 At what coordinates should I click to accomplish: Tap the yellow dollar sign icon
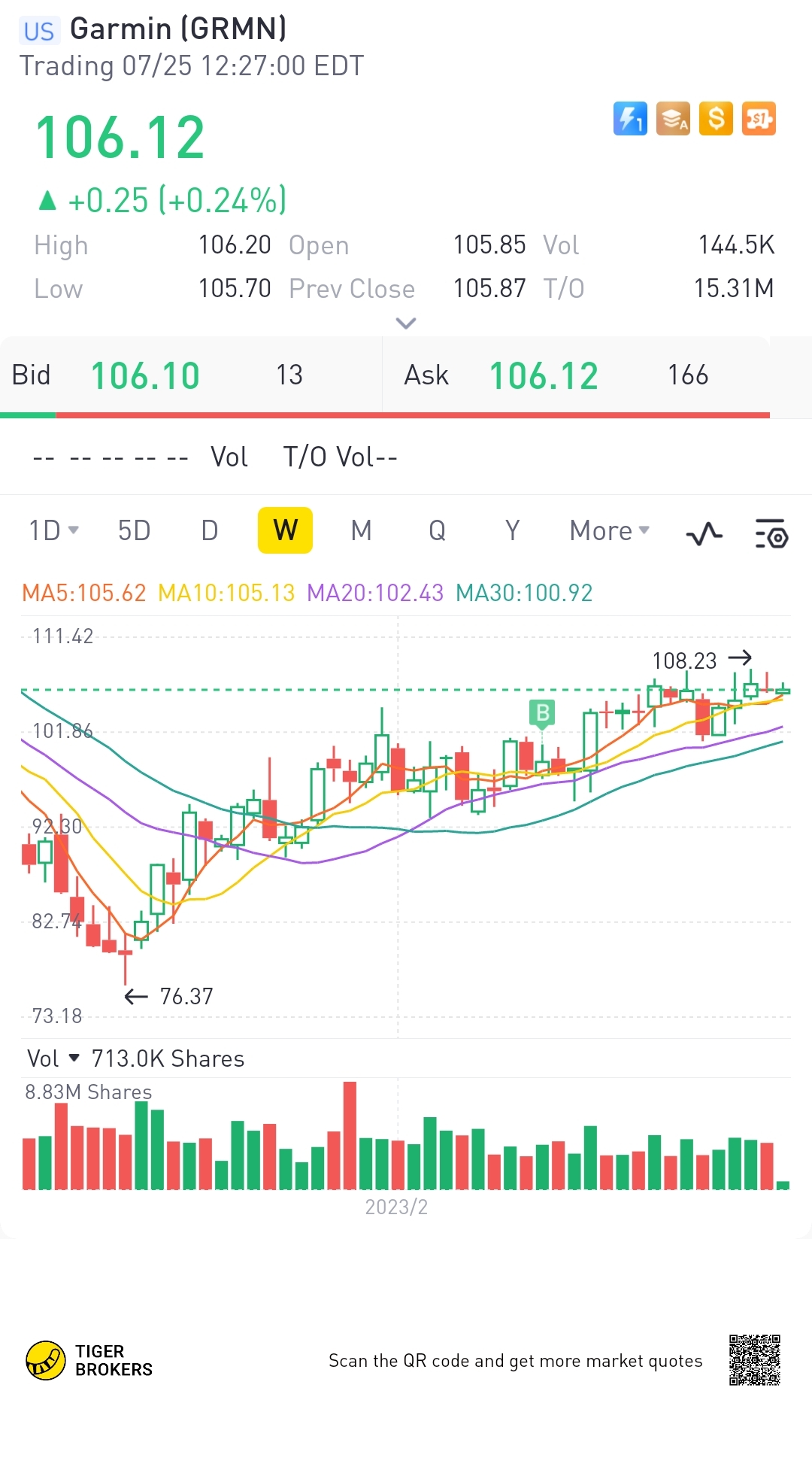716,119
